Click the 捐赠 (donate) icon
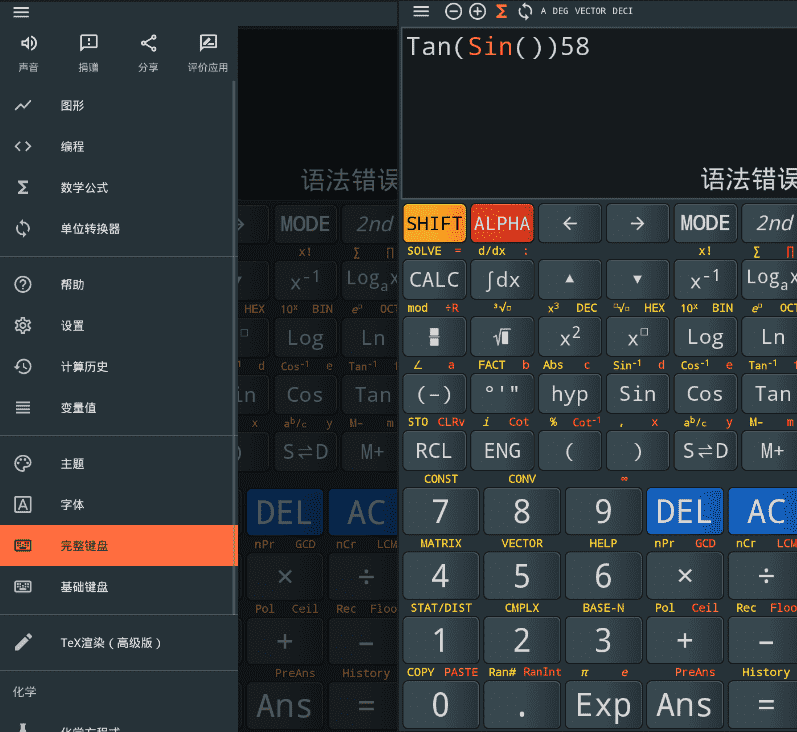Viewport: 797px width, 732px height. (89, 43)
